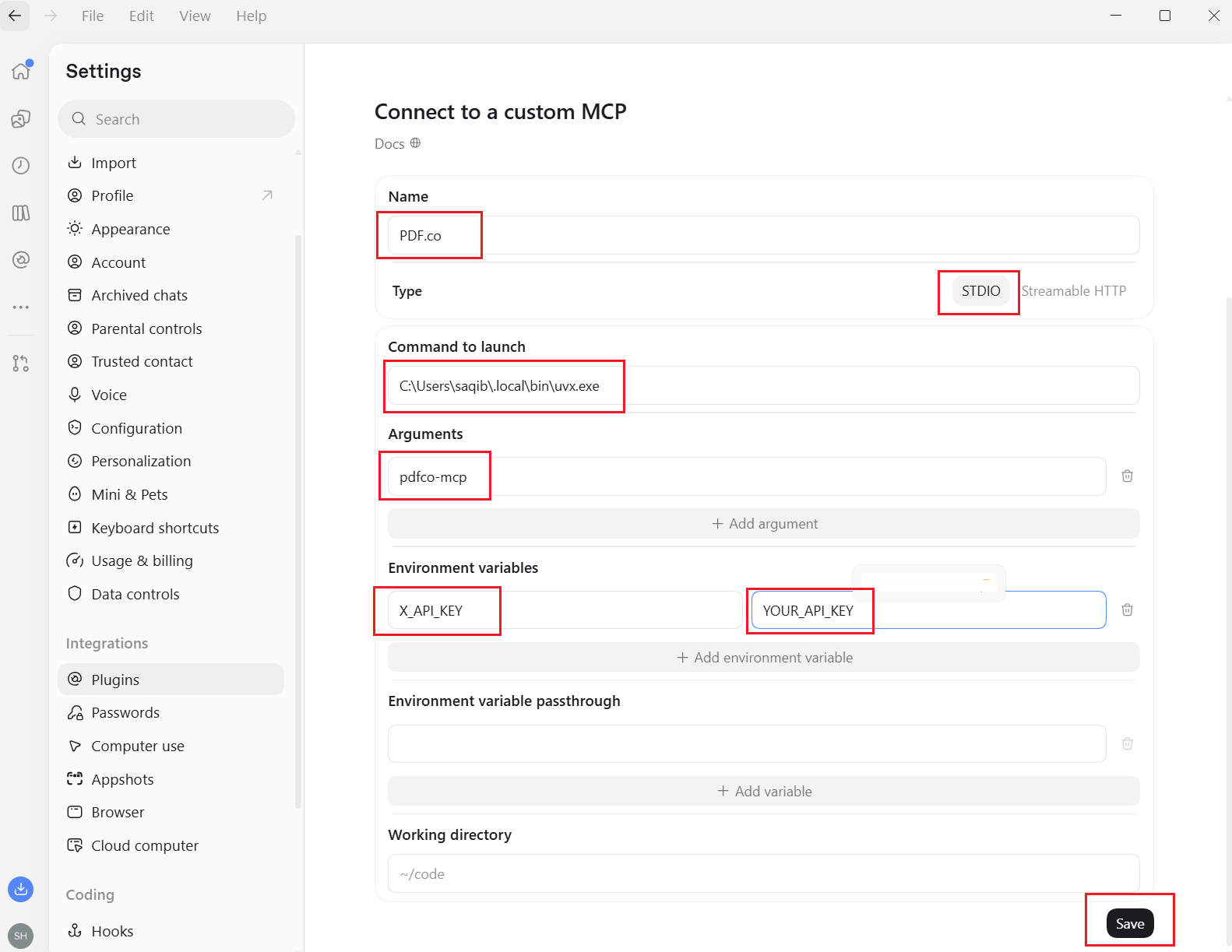The width and height of the screenshot is (1232, 952).
Task: Open the Edit menu
Action: point(142,16)
